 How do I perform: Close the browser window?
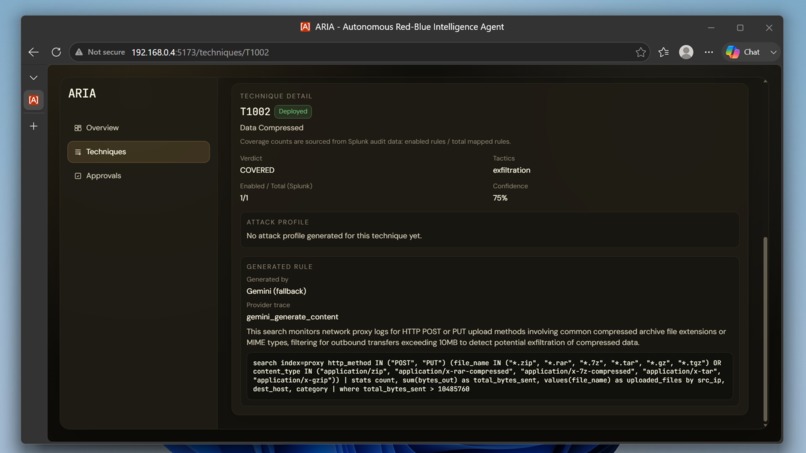[769, 27]
